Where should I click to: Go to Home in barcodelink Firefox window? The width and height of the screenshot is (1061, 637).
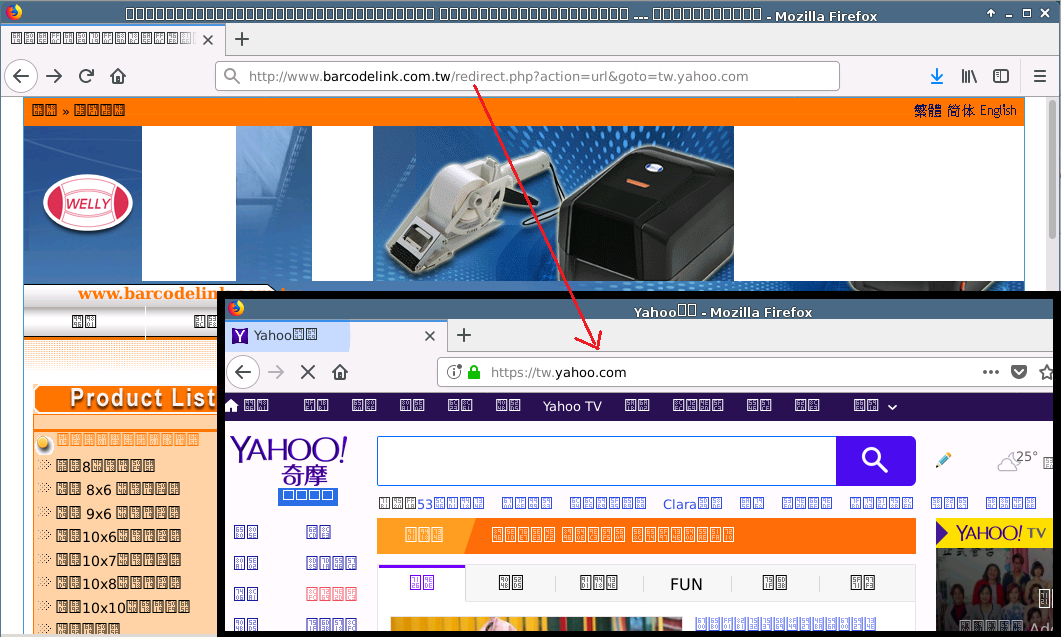click(x=118, y=76)
